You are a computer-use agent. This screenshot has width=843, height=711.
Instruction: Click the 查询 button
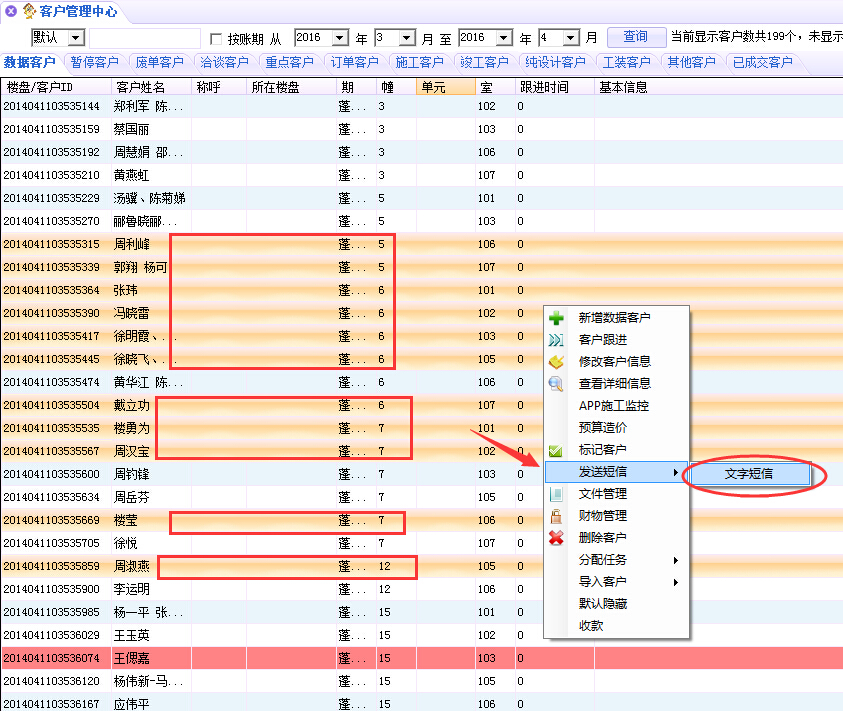636,37
